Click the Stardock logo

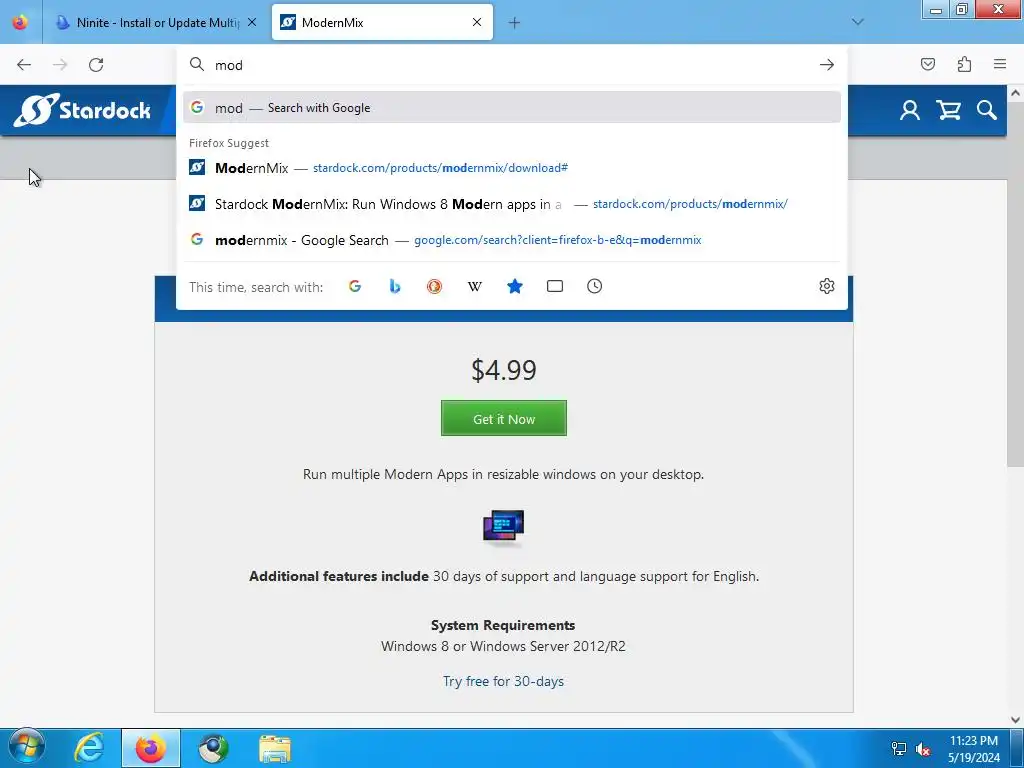(82, 110)
